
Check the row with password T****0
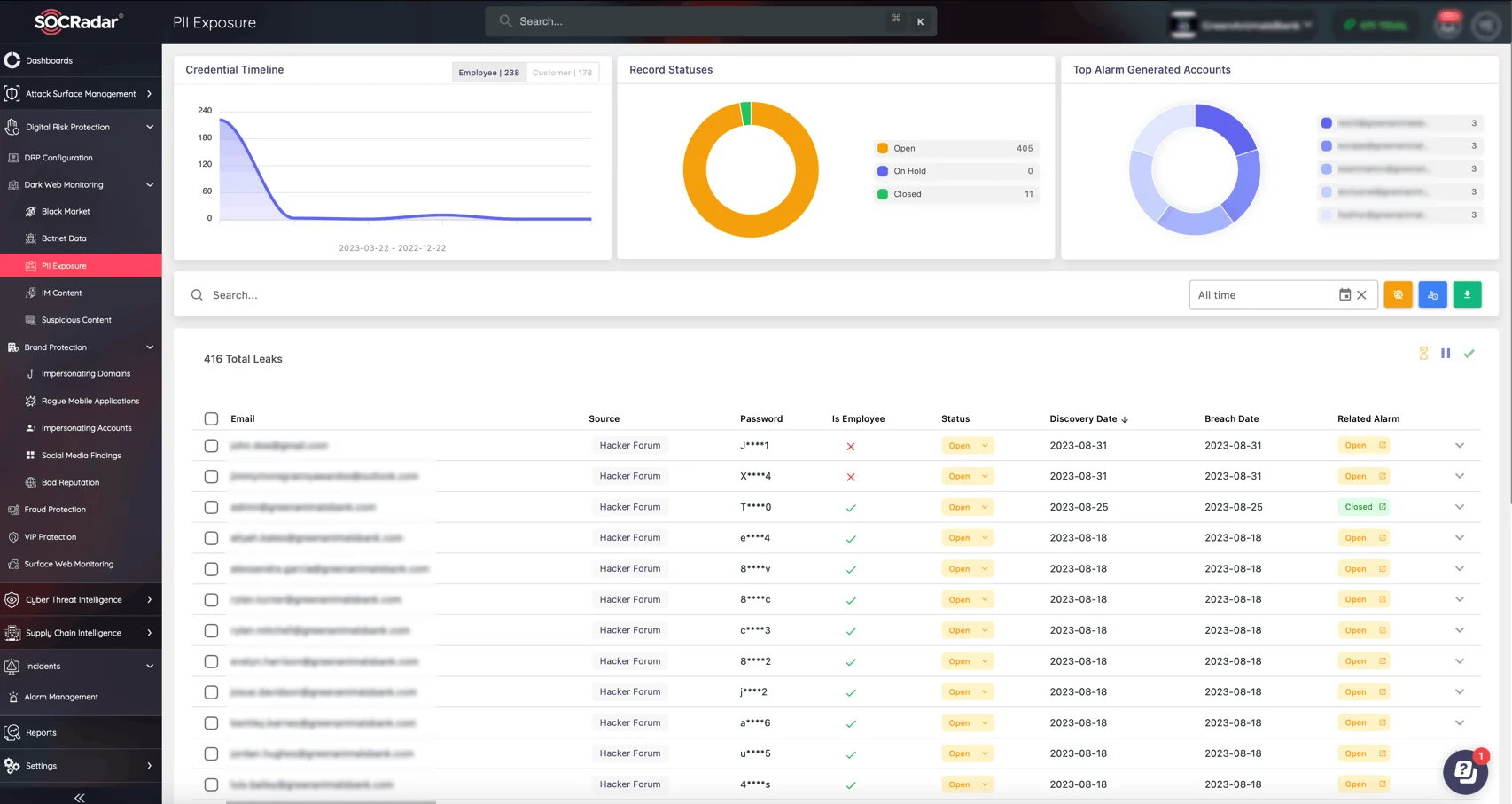[211, 508]
